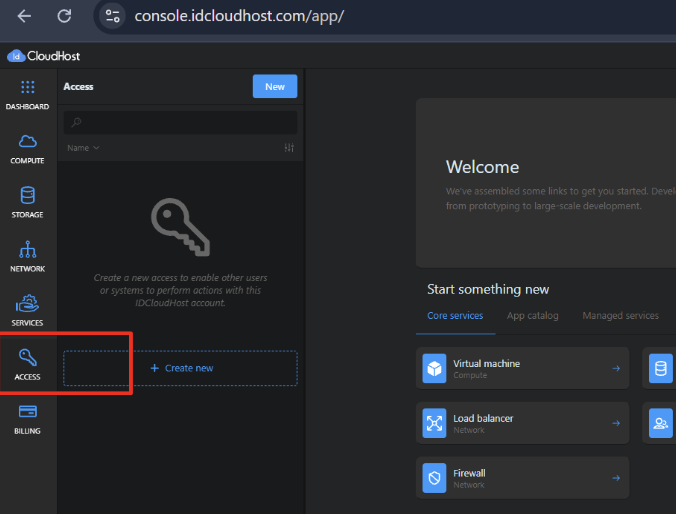Viewport: 676px width, 514px height.
Task: Follow the Virtual machine arrow
Action: pos(616,368)
